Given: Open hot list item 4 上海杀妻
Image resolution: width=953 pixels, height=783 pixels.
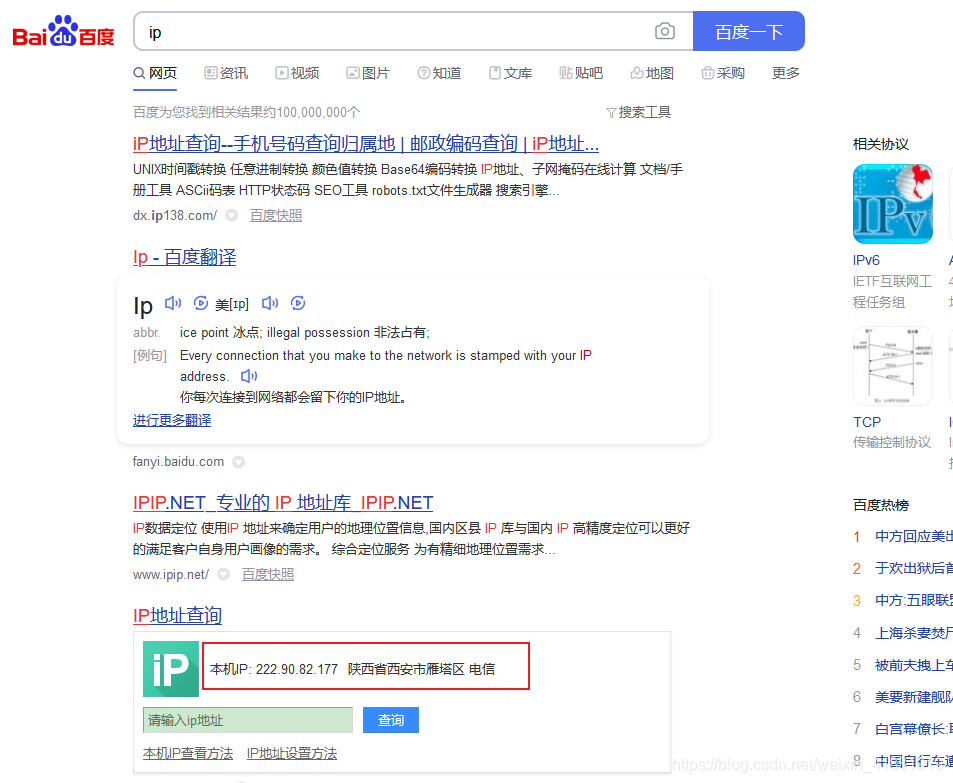Looking at the screenshot, I should click(913, 633).
